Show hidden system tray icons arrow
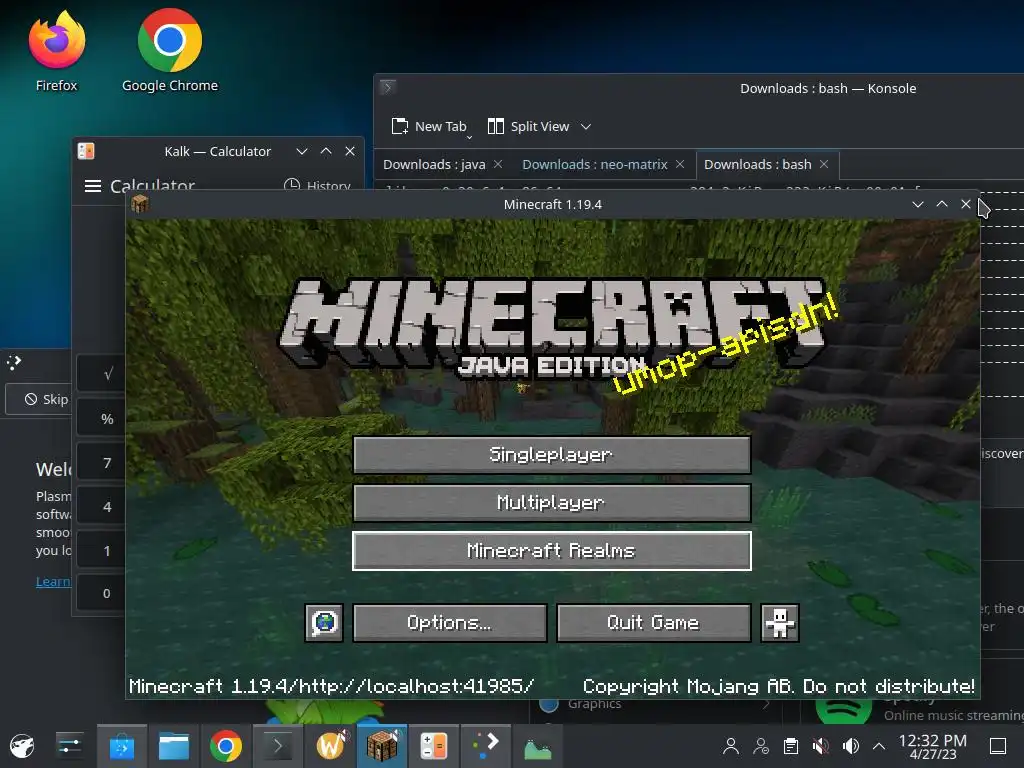Screen dimensions: 1024x768 click(x=879, y=746)
